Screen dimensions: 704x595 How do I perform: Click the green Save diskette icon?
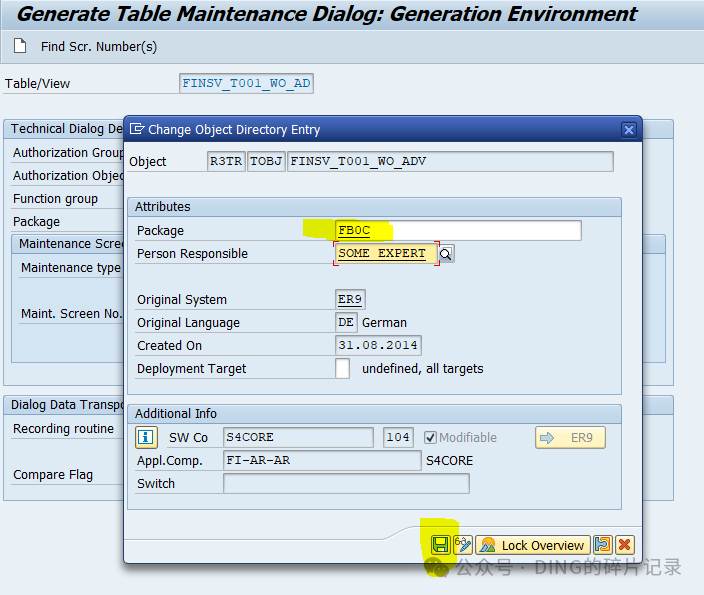[440, 545]
